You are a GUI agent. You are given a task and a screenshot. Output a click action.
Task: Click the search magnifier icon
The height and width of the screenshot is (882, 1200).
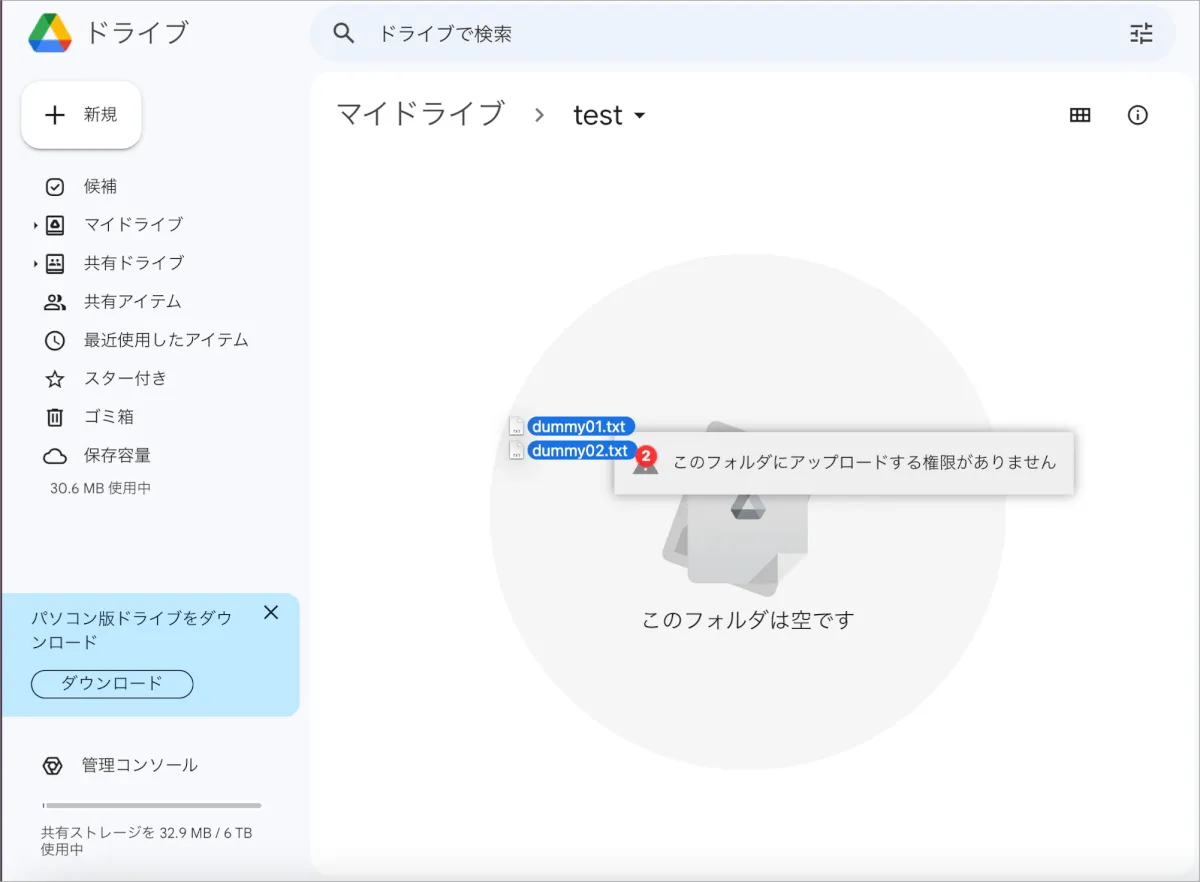344,33
